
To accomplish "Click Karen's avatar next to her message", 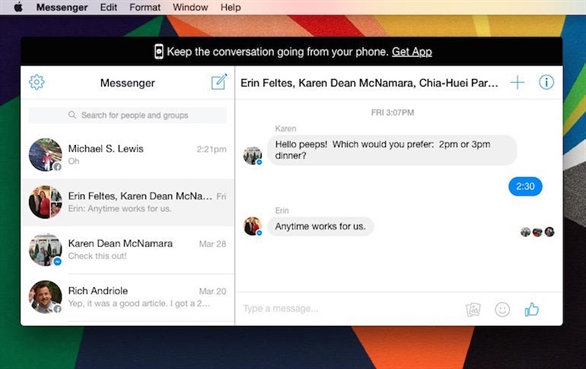I will click(x=253, y=155).
